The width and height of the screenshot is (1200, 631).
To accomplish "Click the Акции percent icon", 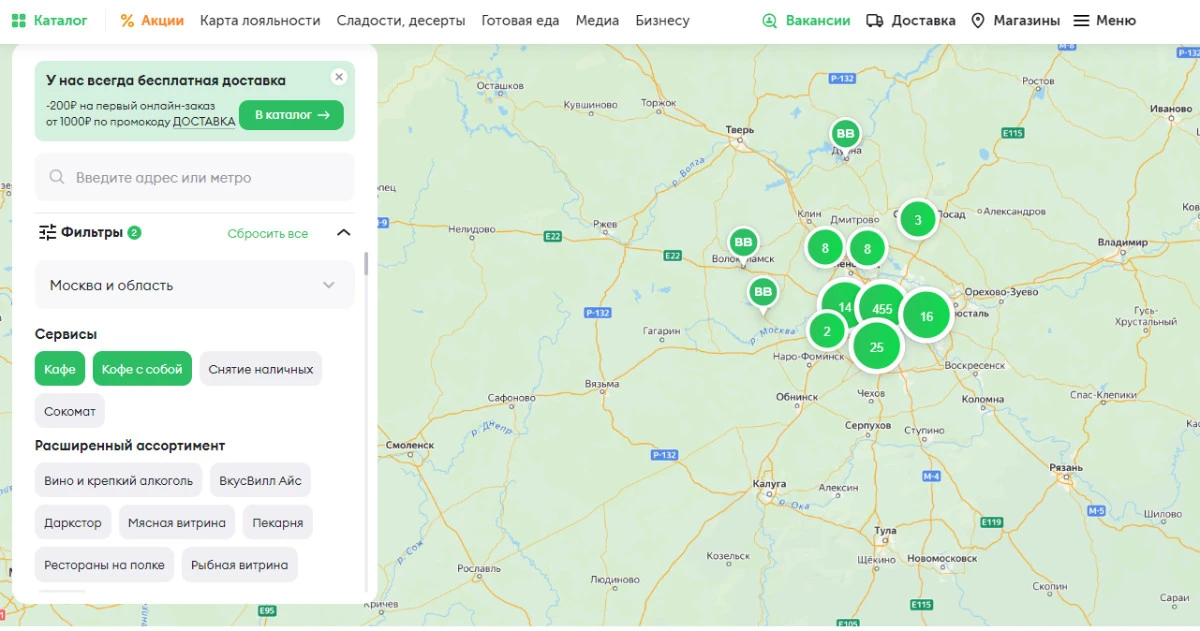I will coord(127,20).
